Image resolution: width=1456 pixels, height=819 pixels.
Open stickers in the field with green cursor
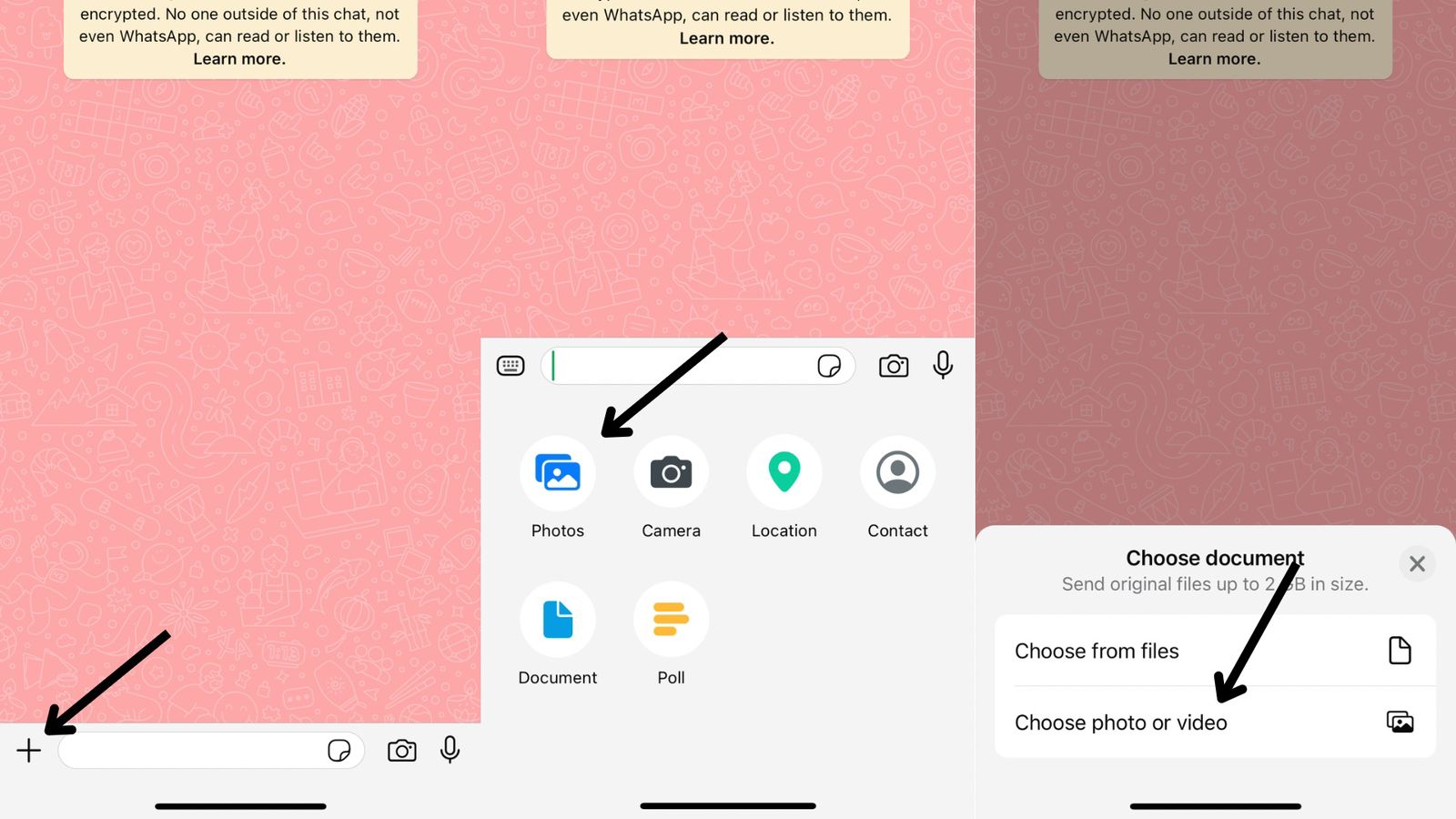coord(829,366)
